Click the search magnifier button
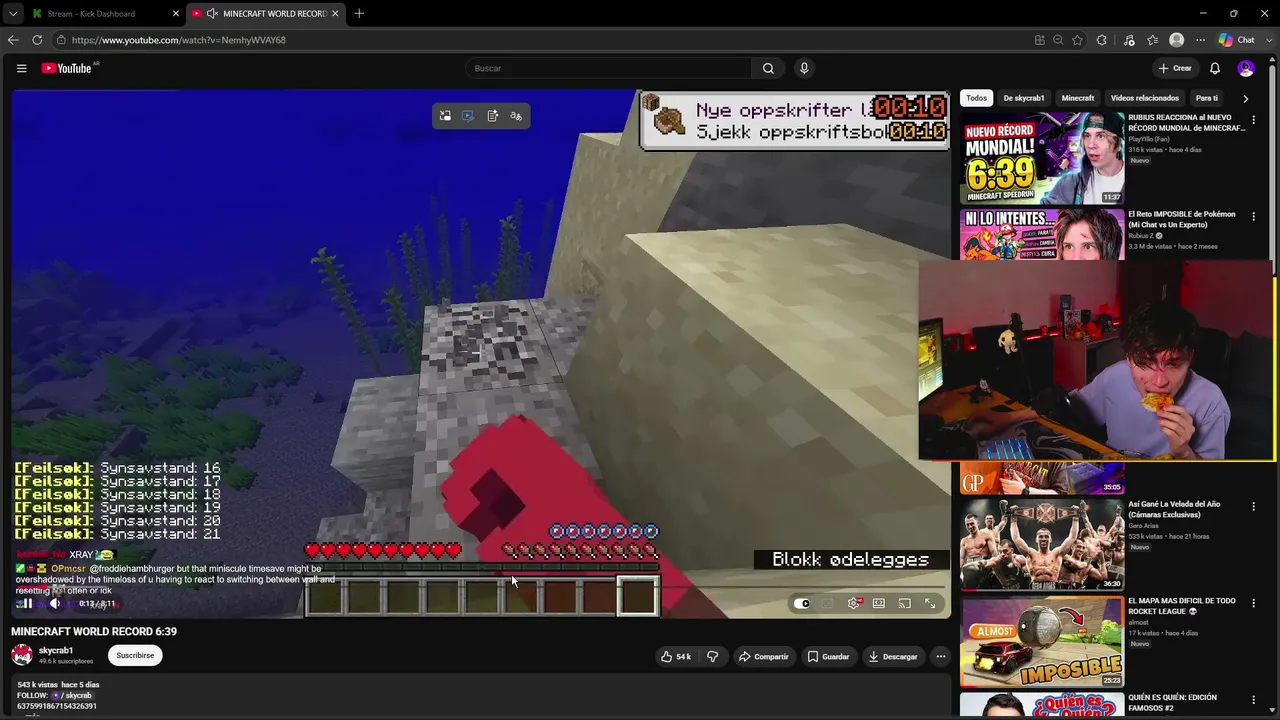Image resolution: width=1280 pixels, height=720 pixels. point(768,68)
